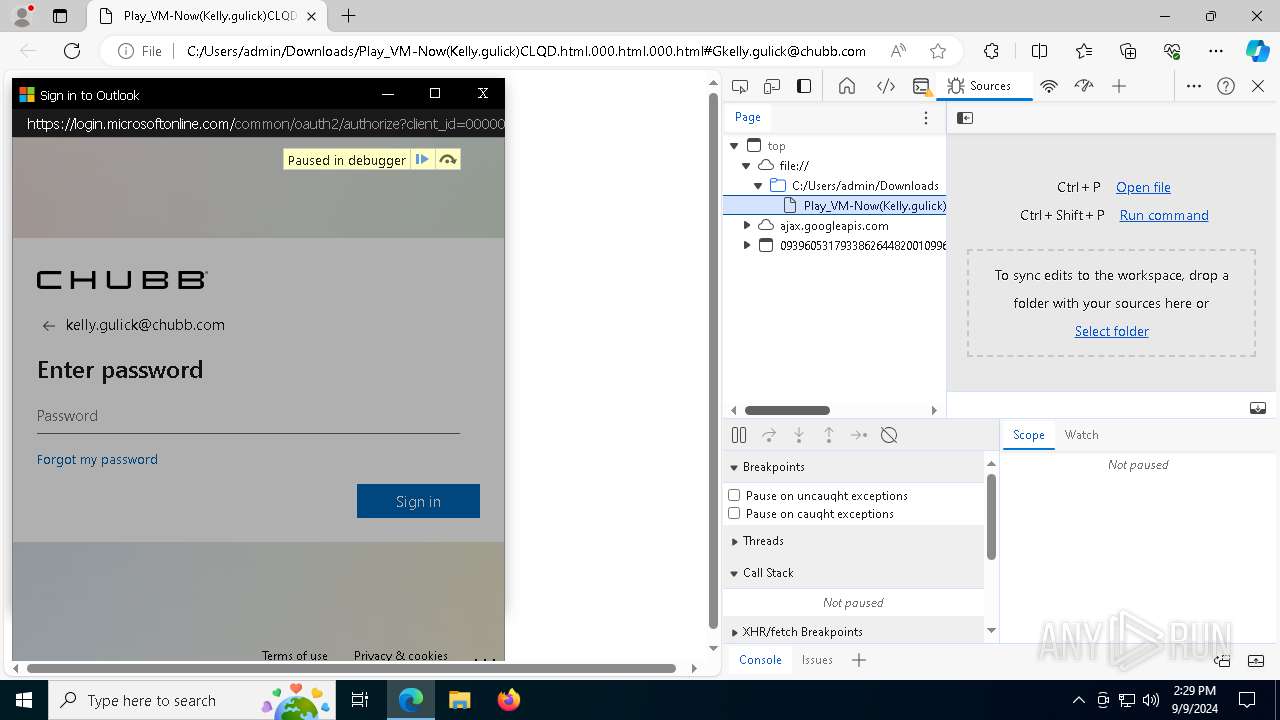1280x720 pixels.
Task: Expand the ajax.googleapis.com node
Action: [746, 226]
